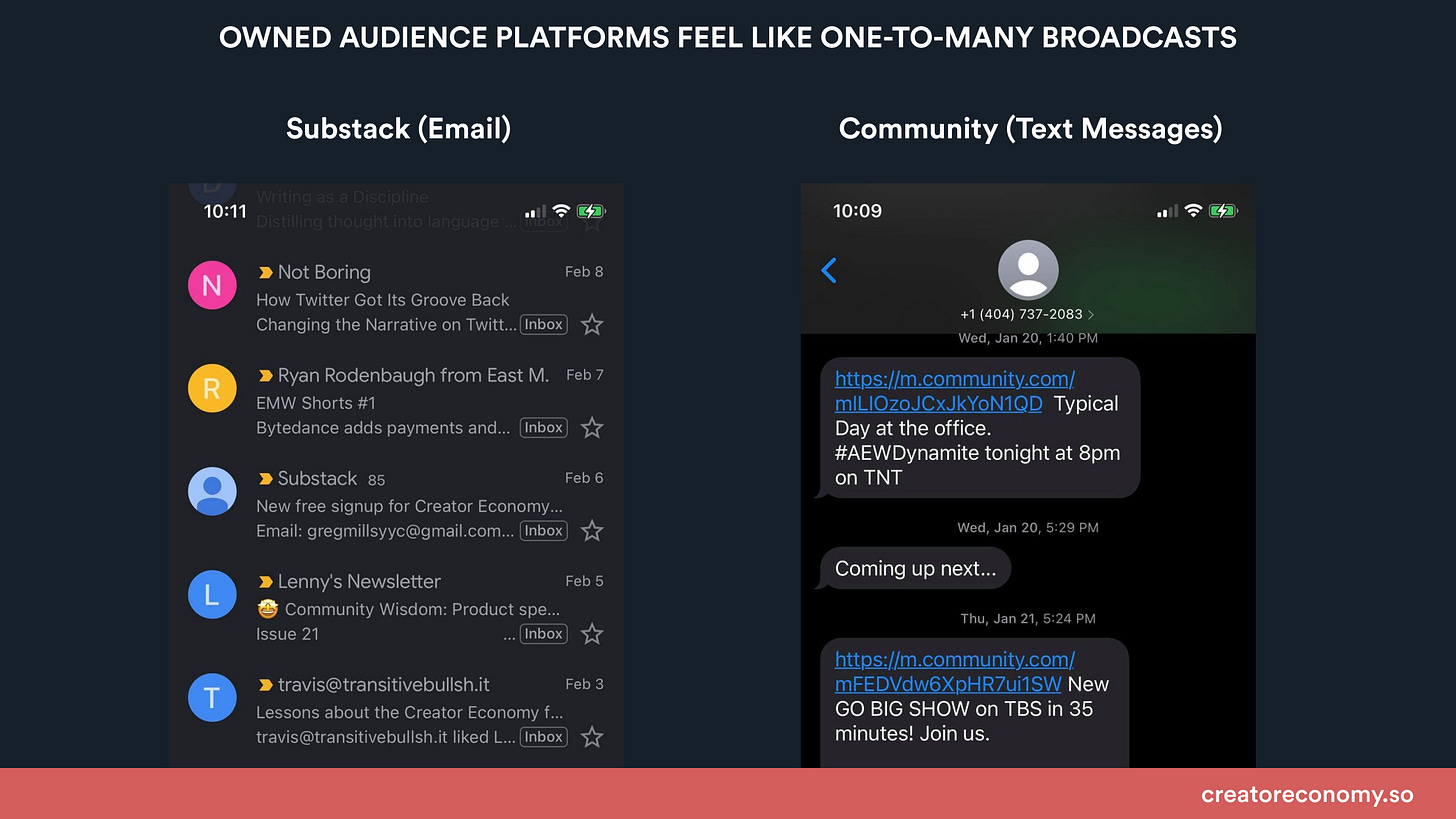
Task: Open the blue T sender avatar
Action: 212,698
